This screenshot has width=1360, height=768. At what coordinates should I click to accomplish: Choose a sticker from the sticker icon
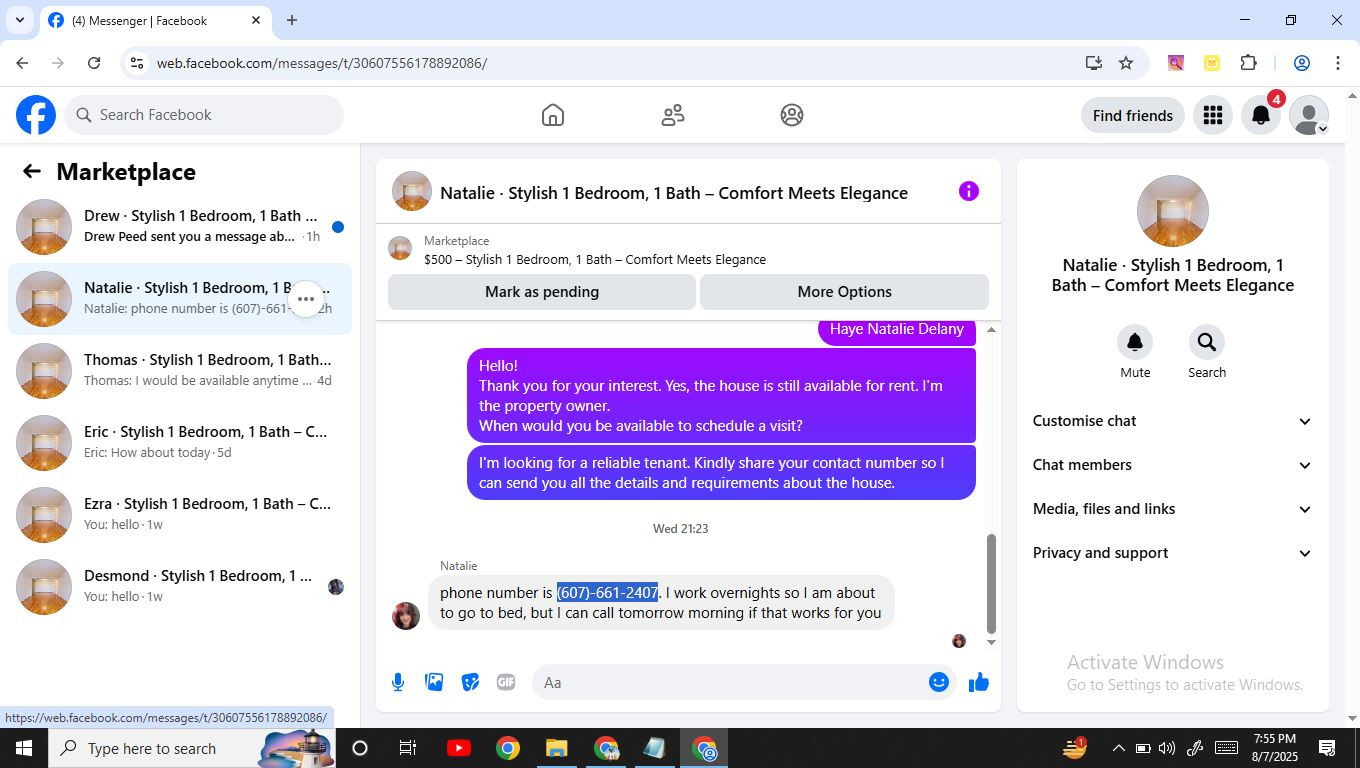click(470, 682)
